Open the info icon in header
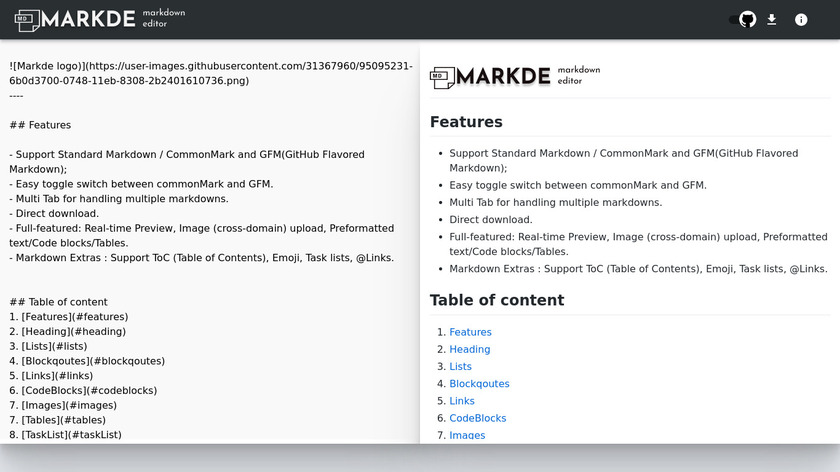 (801, 19)
